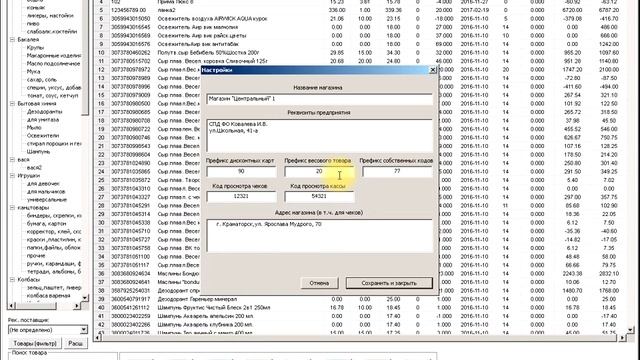
Task: Click the Код просмотра чеков field
Action: point(241,196)
